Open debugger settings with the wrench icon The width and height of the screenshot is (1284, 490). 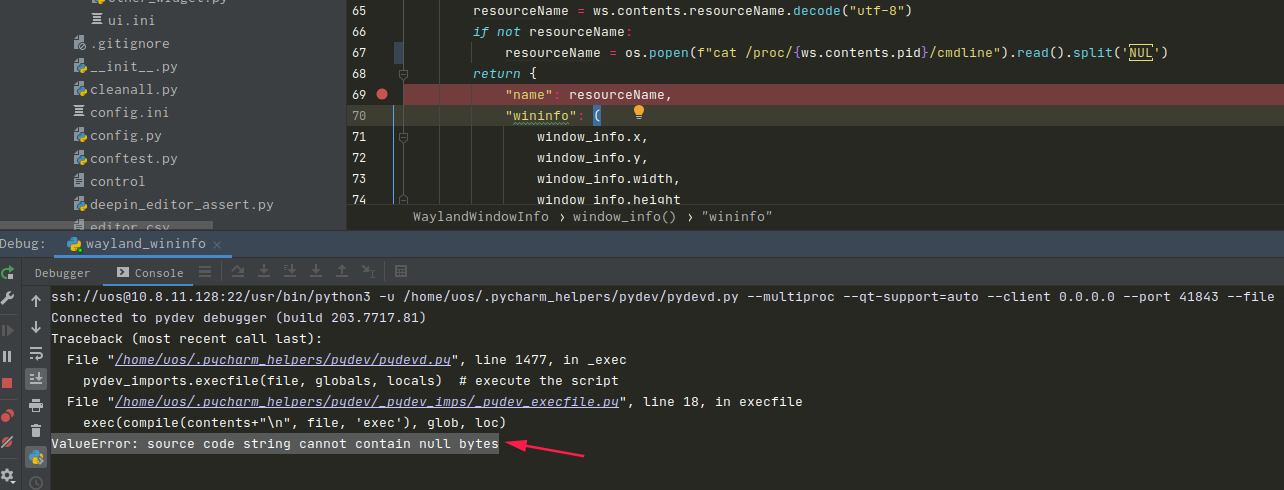point(8,299)
